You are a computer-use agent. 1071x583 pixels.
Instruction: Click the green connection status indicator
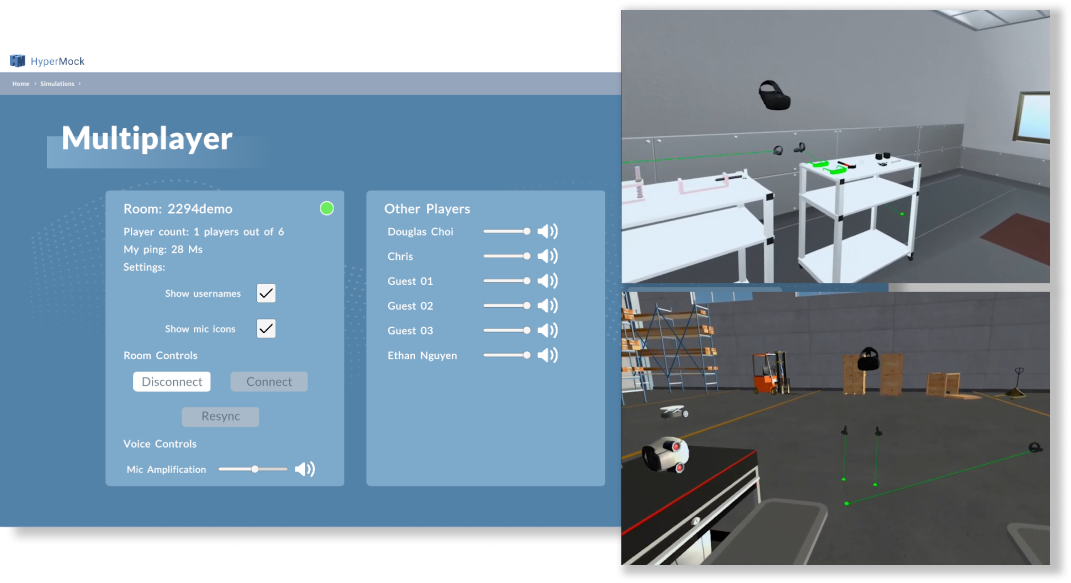[x=326, y=208]
